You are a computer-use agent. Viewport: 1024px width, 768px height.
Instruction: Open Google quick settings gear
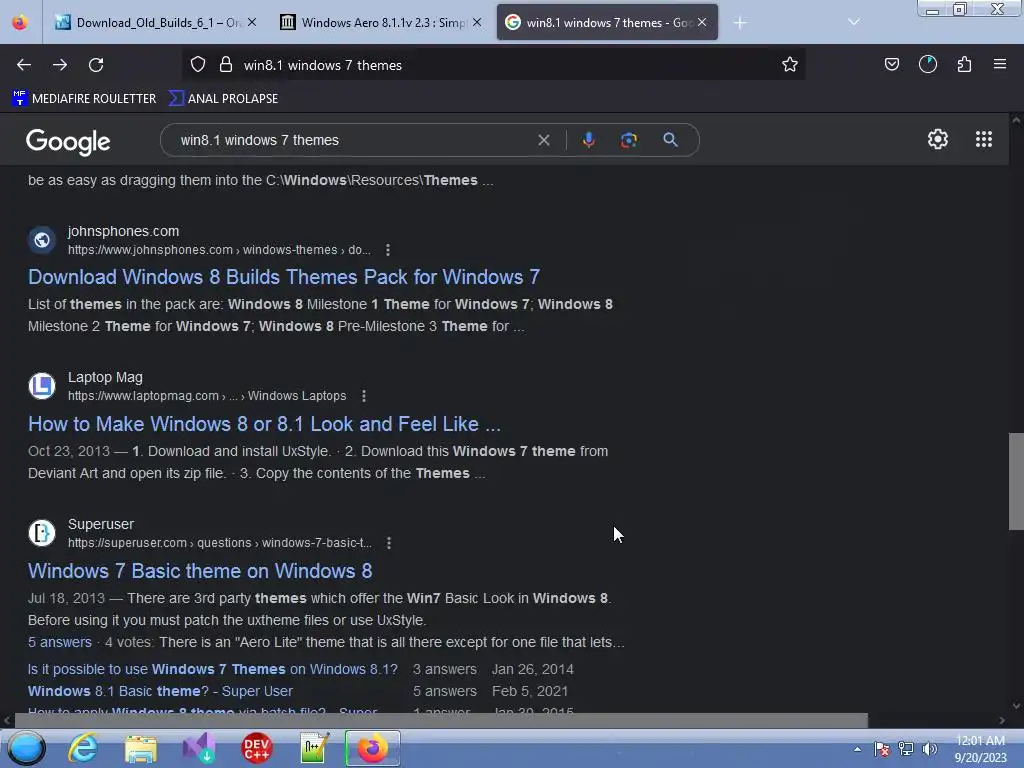tap(938, 139)
